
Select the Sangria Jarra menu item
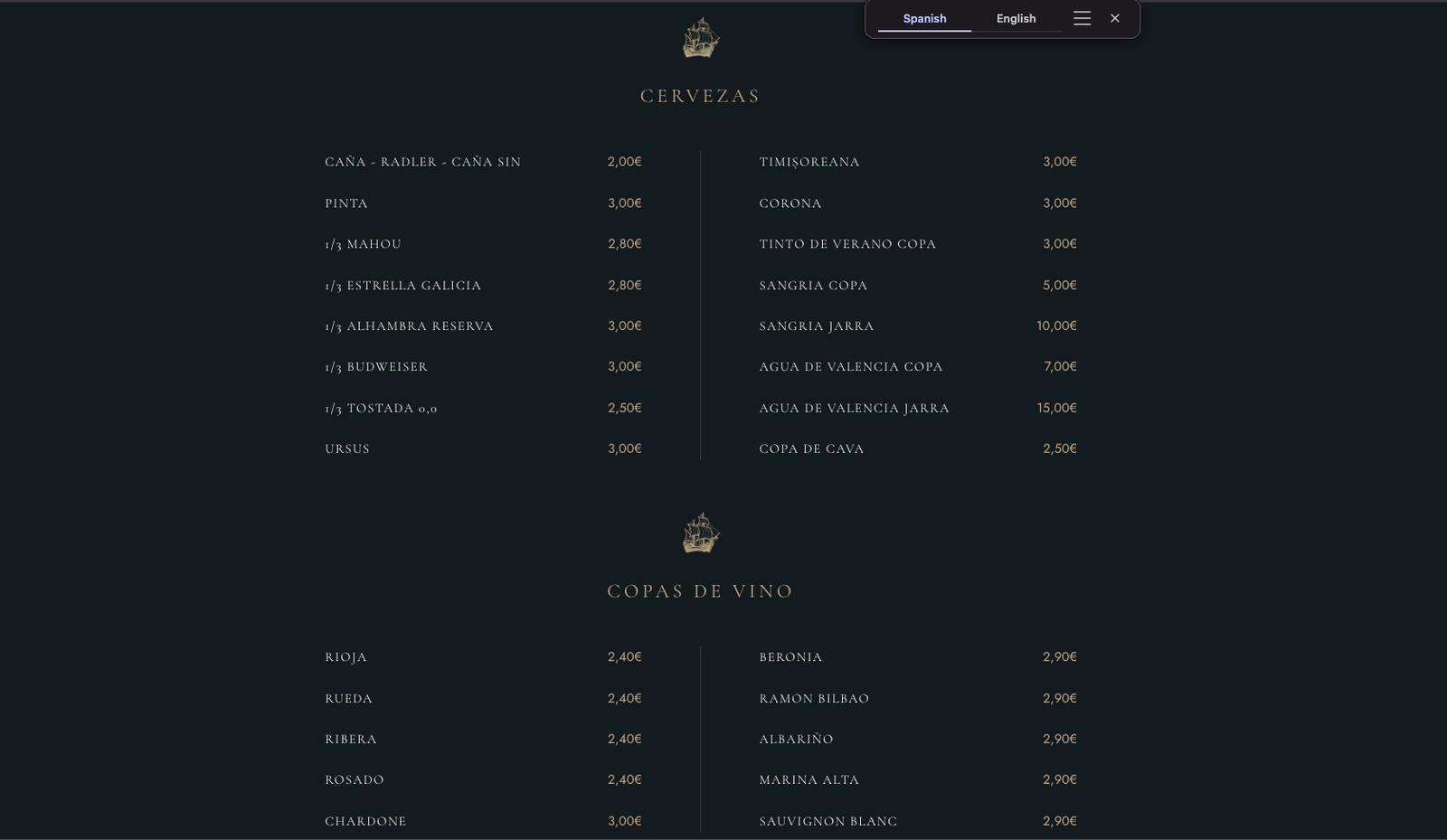[x=816, y=326]
